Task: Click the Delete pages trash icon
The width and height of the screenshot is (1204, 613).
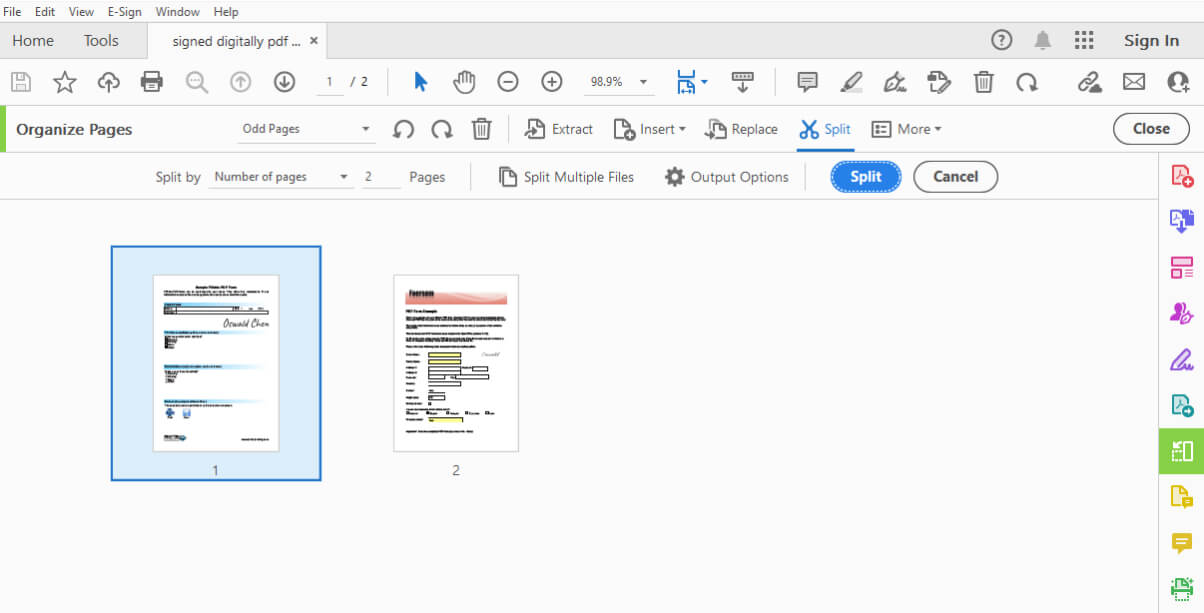Action: pyautogui.click(x=482, y=129)
